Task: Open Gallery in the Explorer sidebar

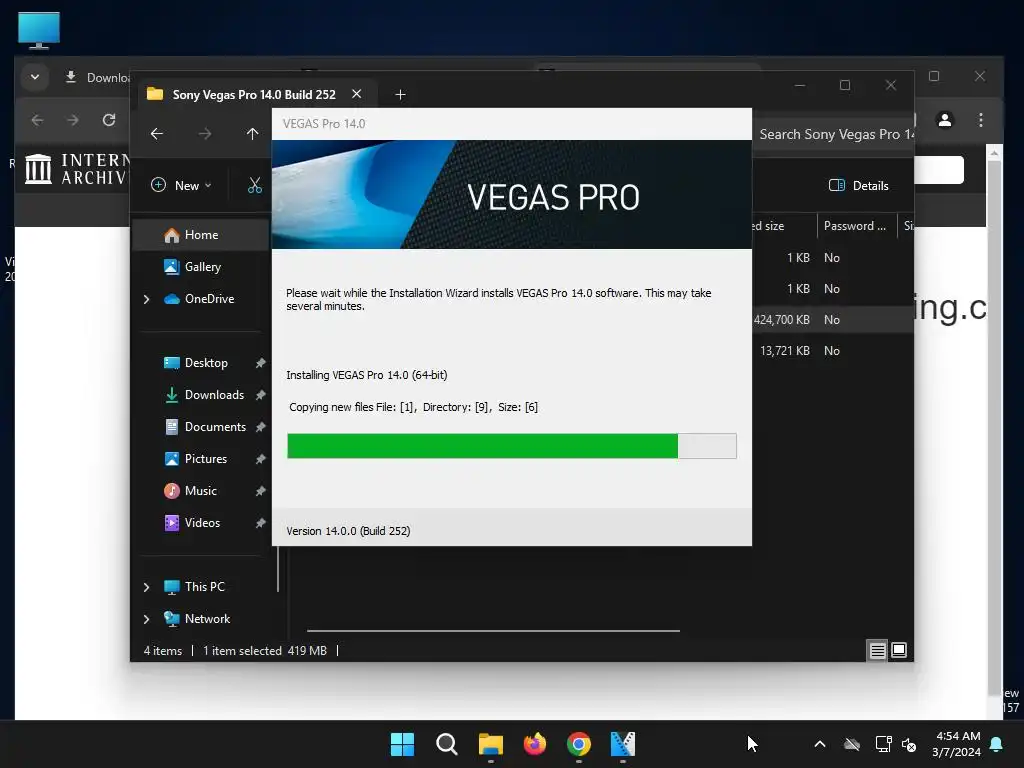Action: click(x=202, y=266)
